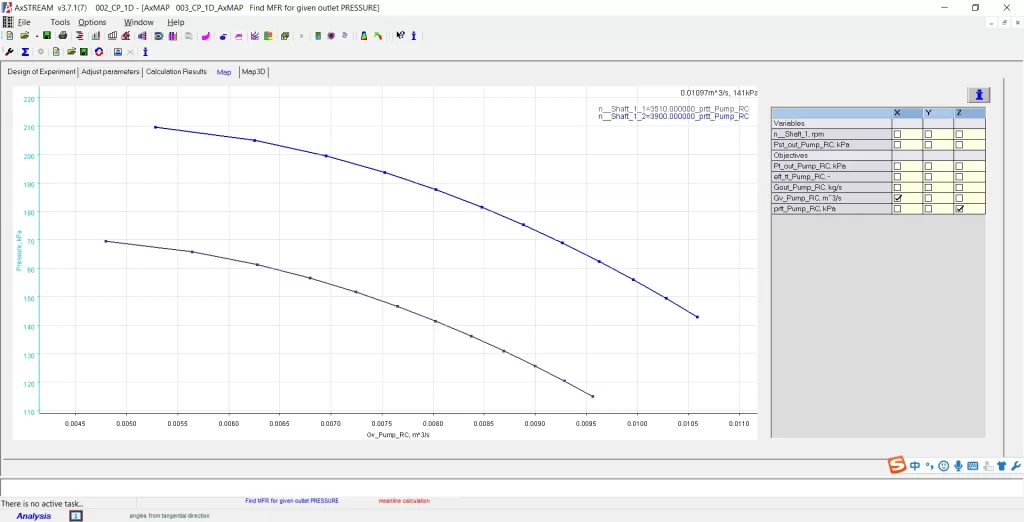Click the 'Find MFR for given outlet PRESSURE' status text
This screenshot has height=522, width=1024.
[x=292, y=501]
